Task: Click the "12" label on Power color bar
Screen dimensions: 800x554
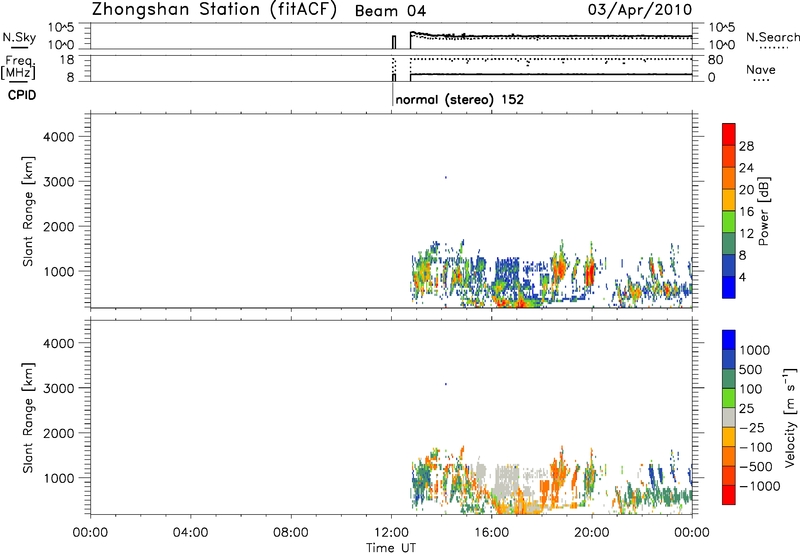Action: [746, 234]
